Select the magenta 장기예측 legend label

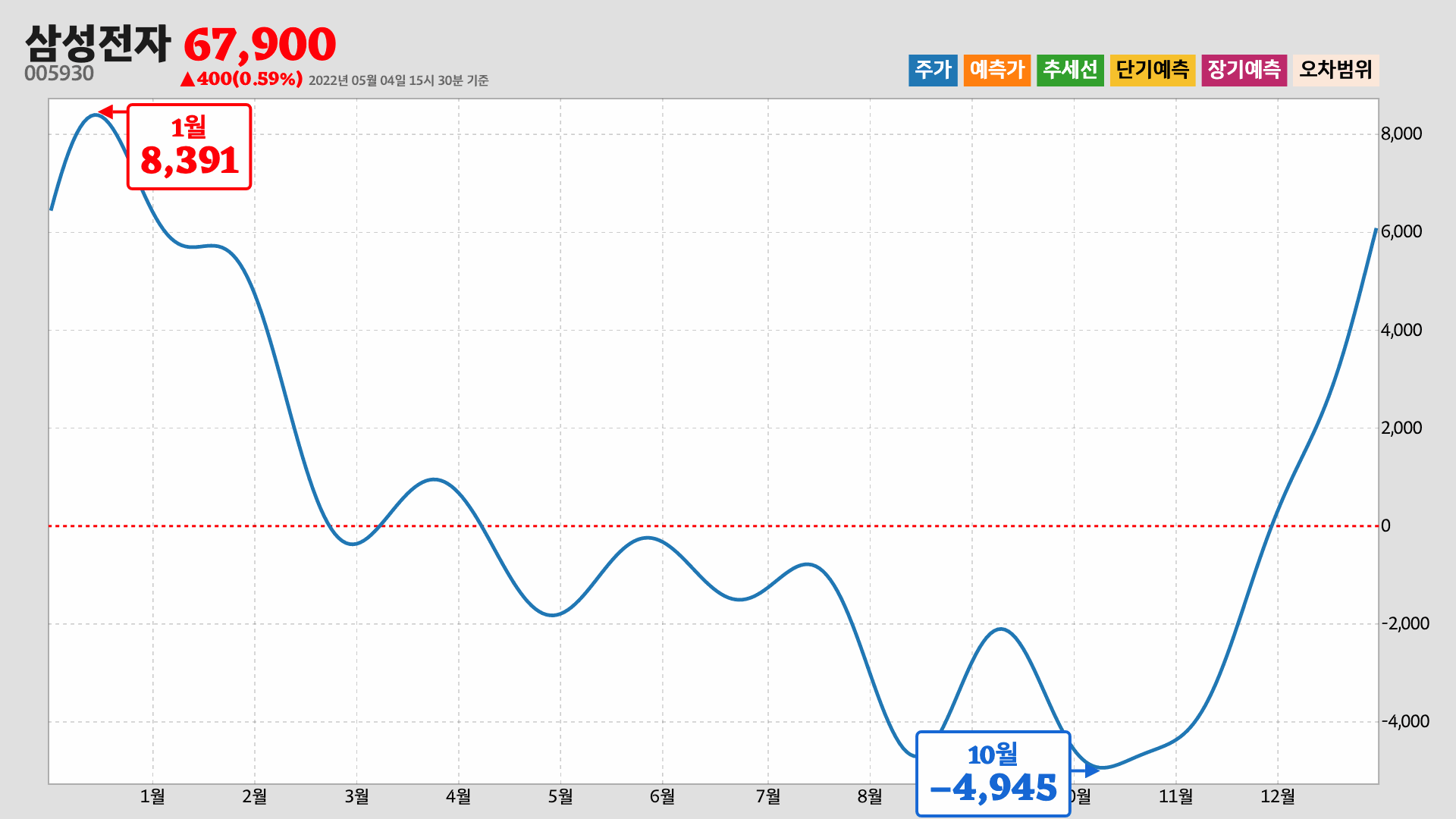pyautogui.click(x=1244, y=70)
